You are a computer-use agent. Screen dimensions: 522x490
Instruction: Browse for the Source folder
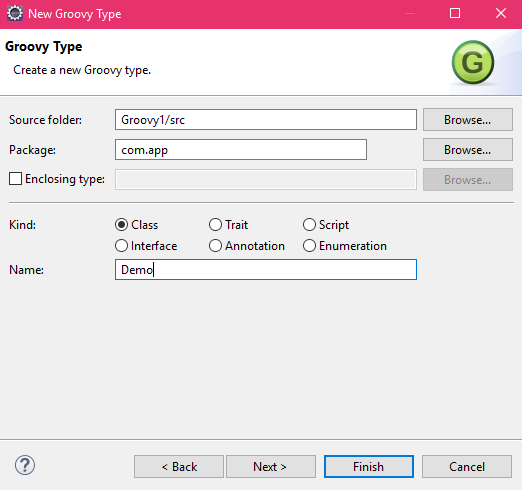pyautogui.click(x=468, y=120)
